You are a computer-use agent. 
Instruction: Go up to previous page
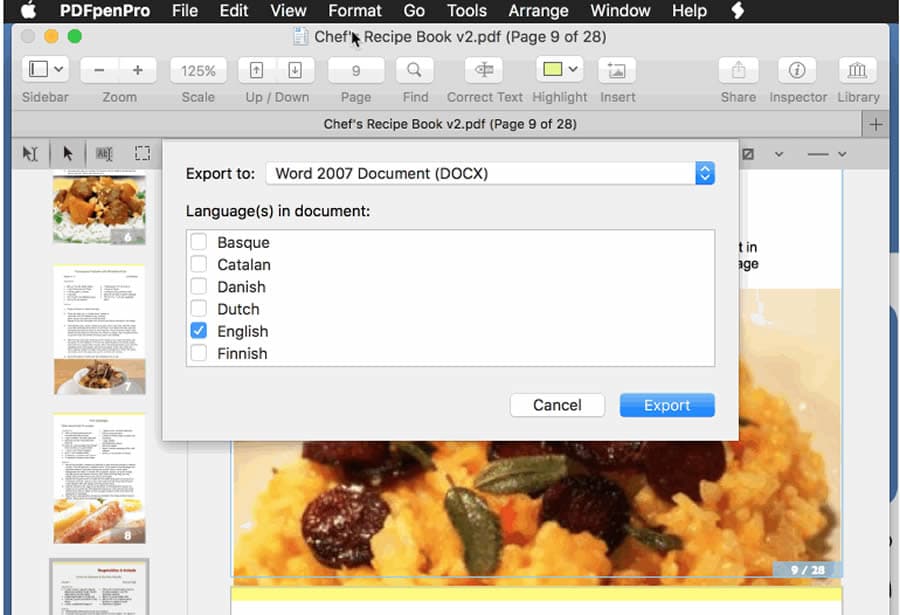click(257, 70)
